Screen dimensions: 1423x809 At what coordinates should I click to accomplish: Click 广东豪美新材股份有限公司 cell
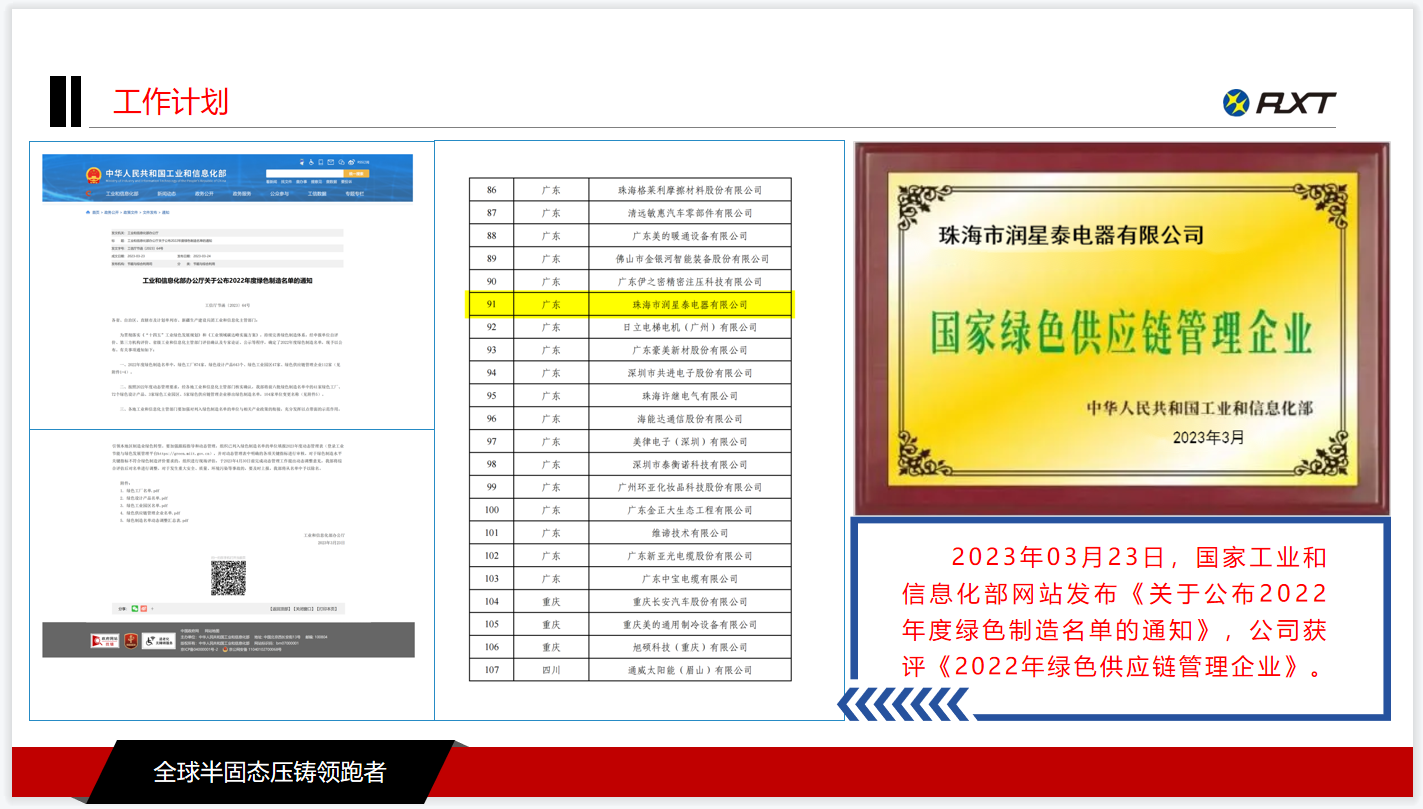689,350
